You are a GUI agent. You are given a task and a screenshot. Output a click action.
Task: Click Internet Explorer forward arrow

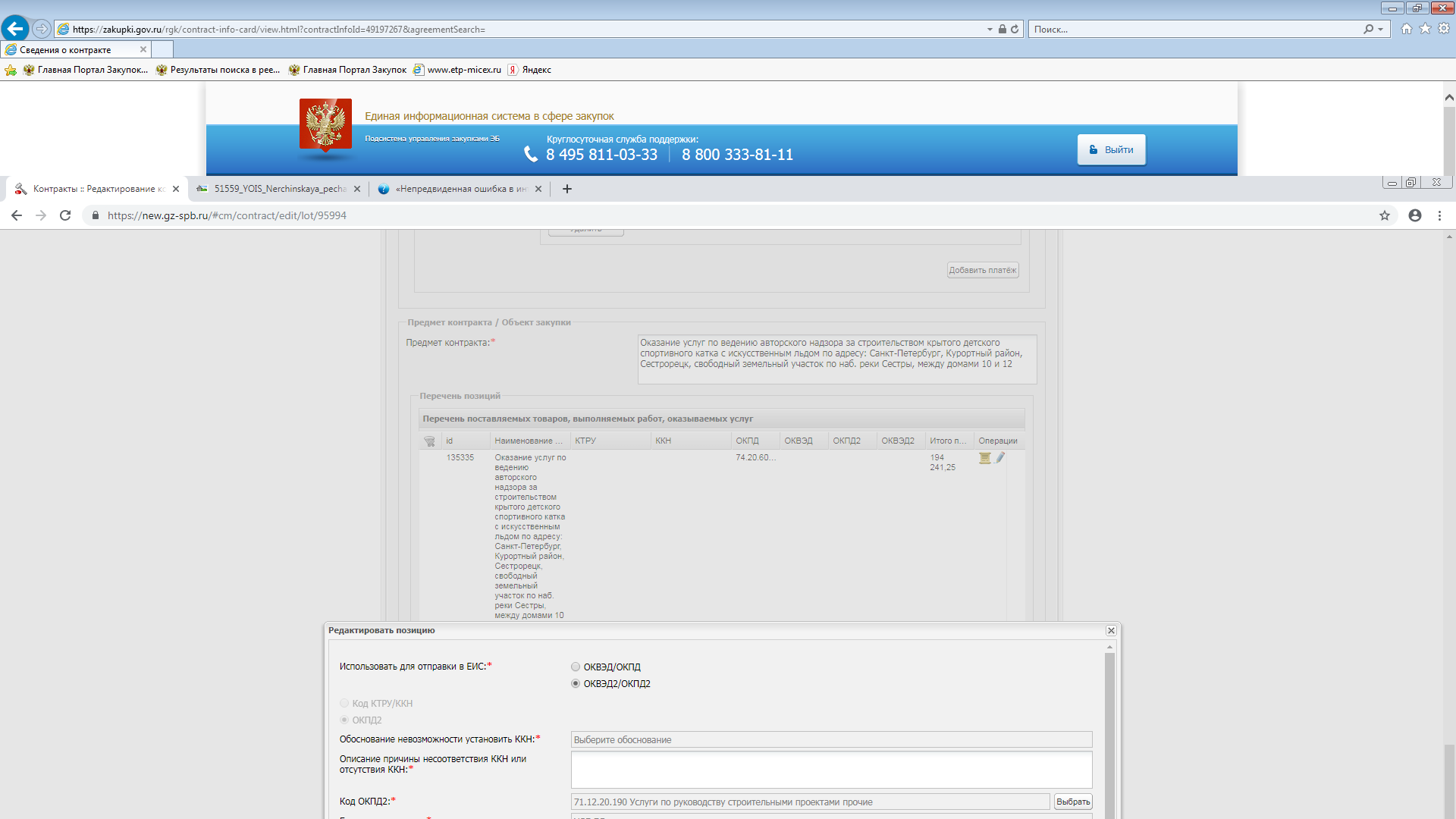point(42,29)
